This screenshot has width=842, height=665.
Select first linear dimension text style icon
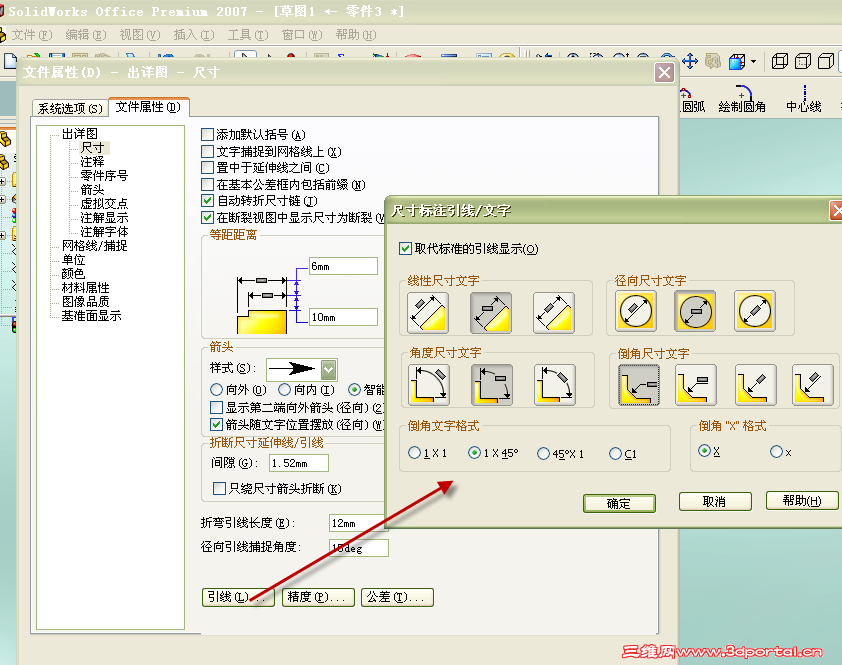[428, 313]
